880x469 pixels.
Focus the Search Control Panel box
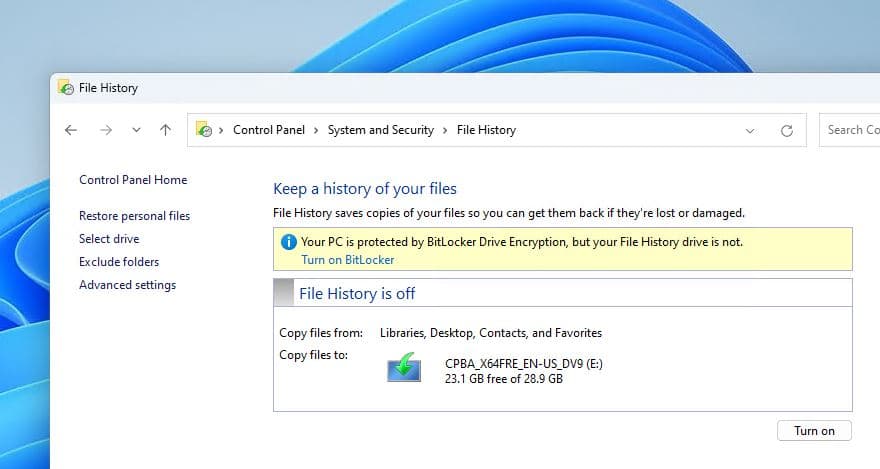coord(850,130)
